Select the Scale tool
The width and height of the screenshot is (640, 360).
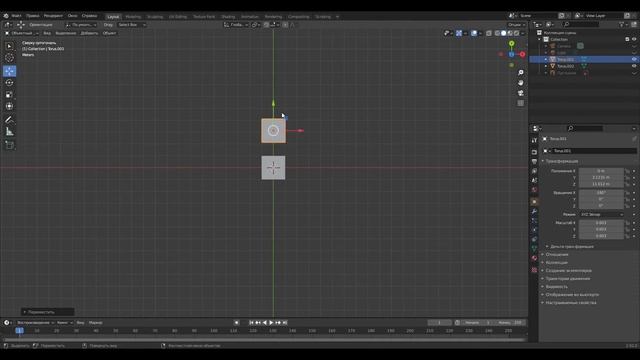coord(9,95)
